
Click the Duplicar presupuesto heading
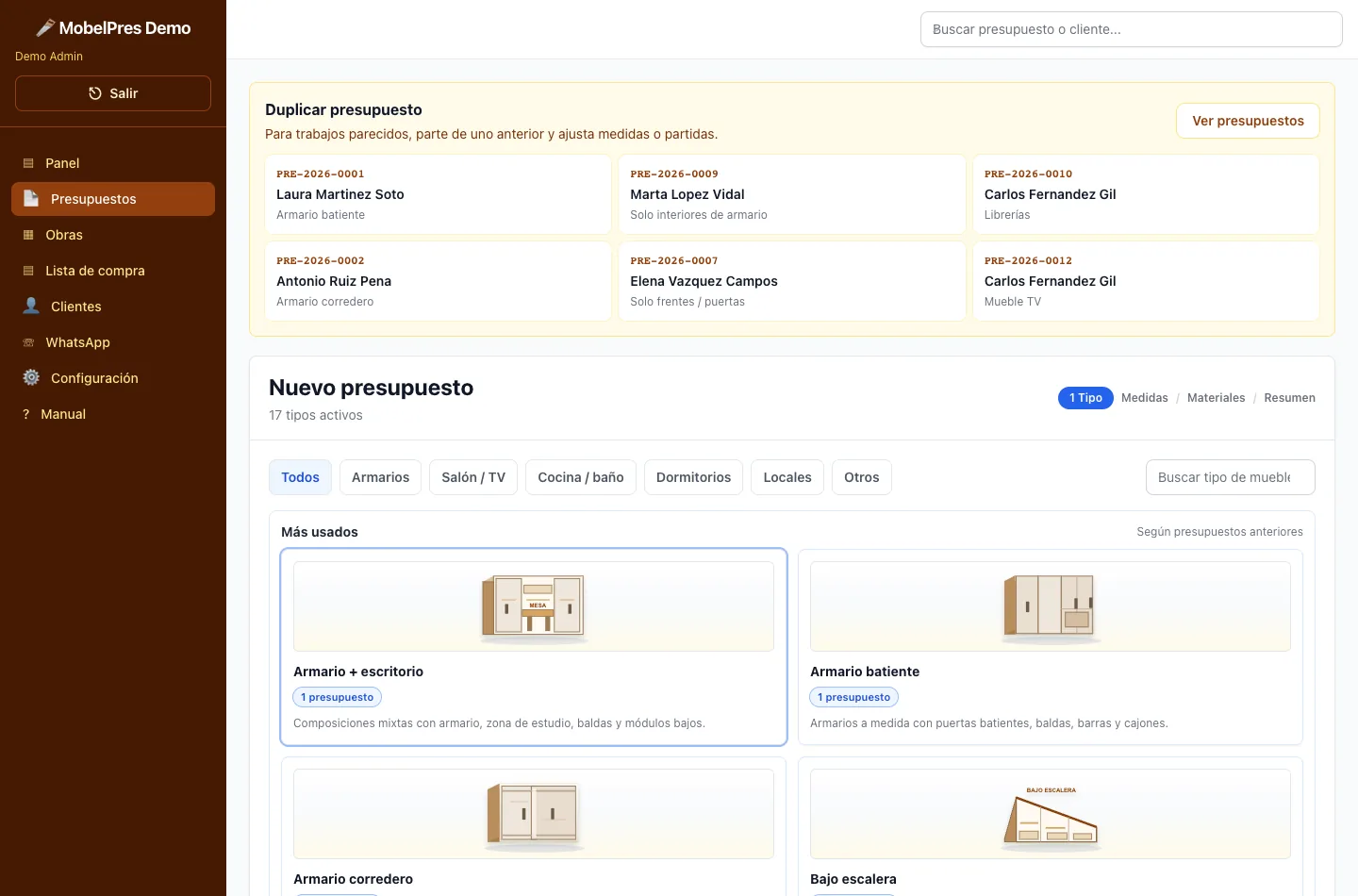[x=343, y=110]
